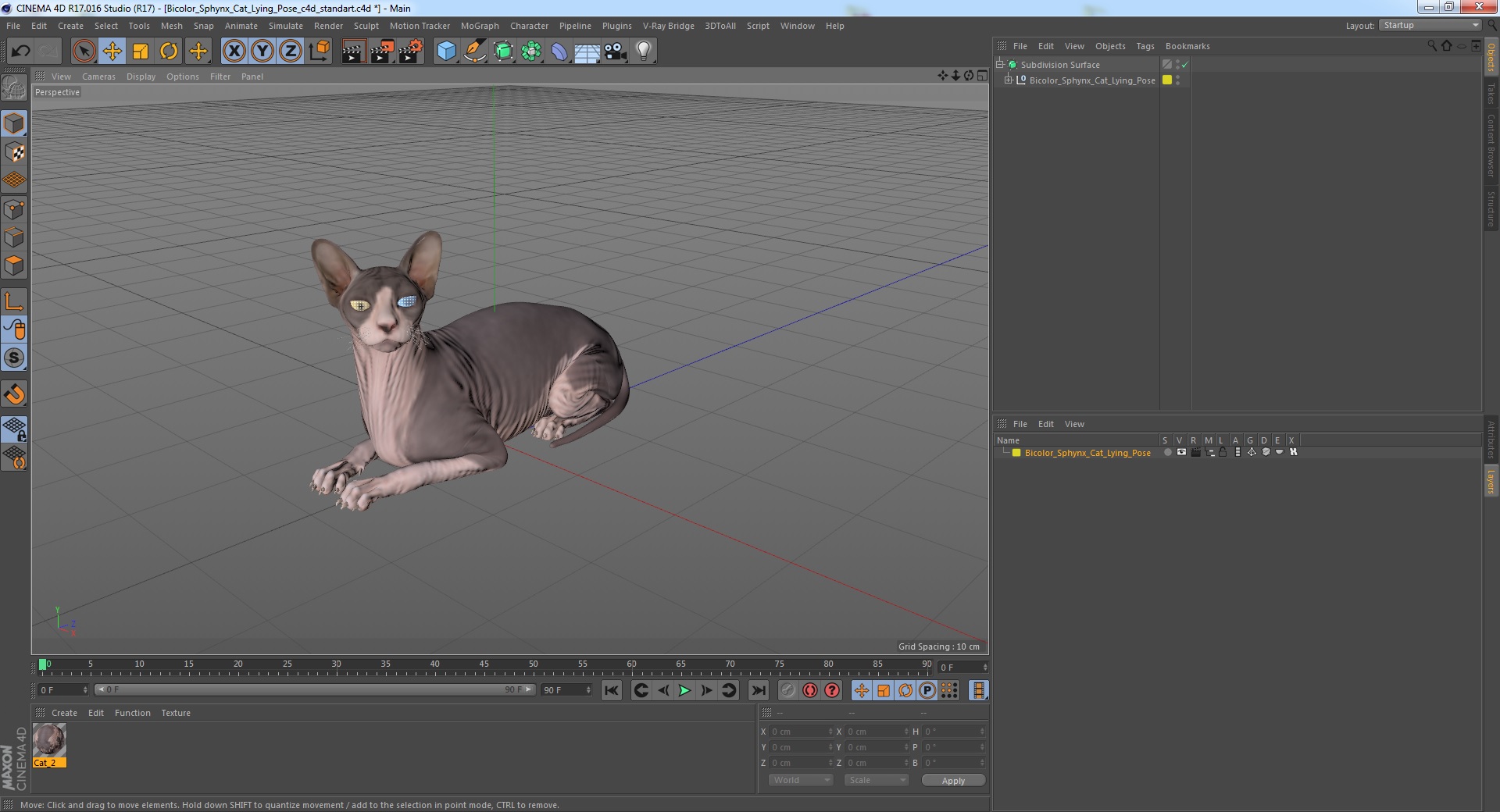Toggle Subdivision Surface green enable checkmark
Viewport: 1500px width, 812px height.
point(1185,65)
